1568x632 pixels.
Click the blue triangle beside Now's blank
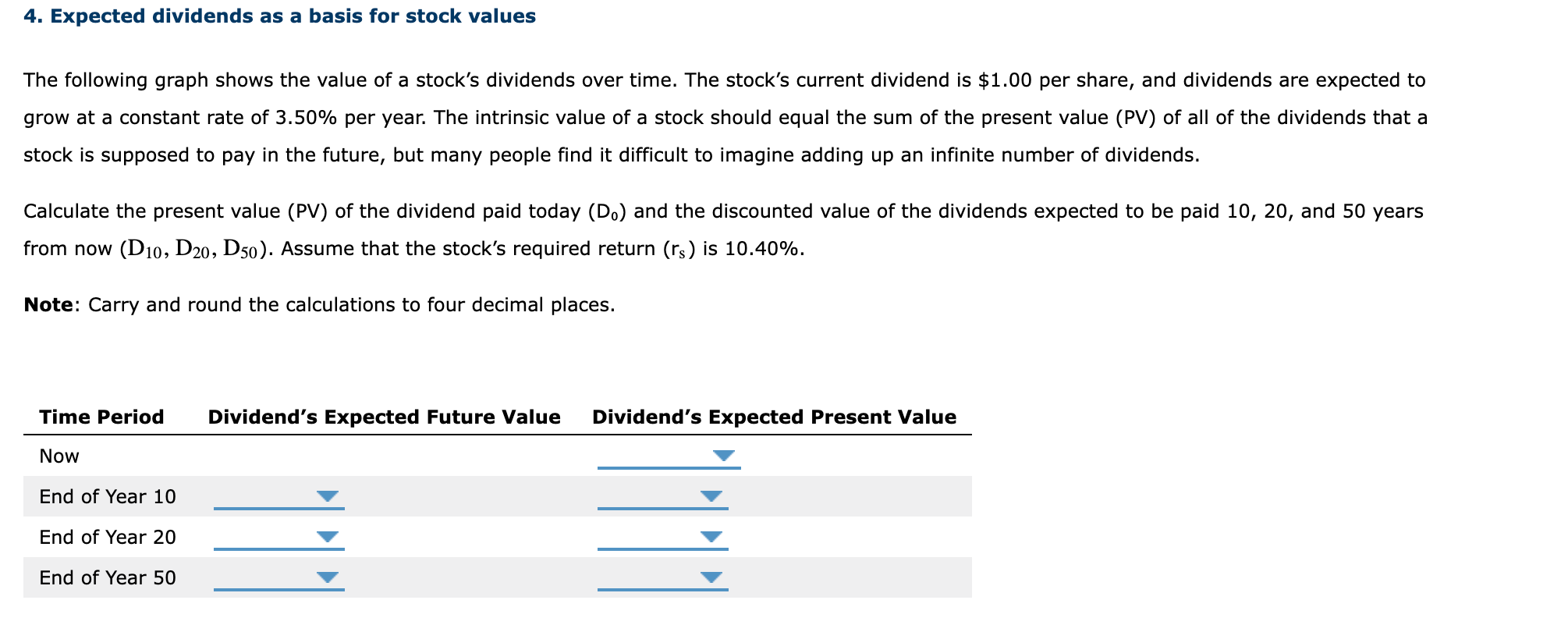[723, 454]
